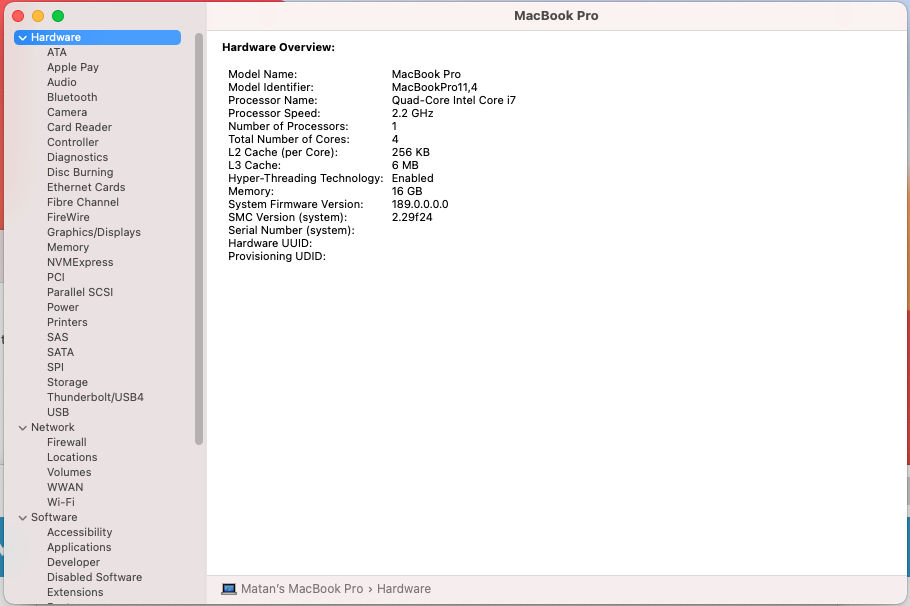The image size is (910, 606).
Task: Click the sidebar vertical scrollbar
Action: click(199, 239)
